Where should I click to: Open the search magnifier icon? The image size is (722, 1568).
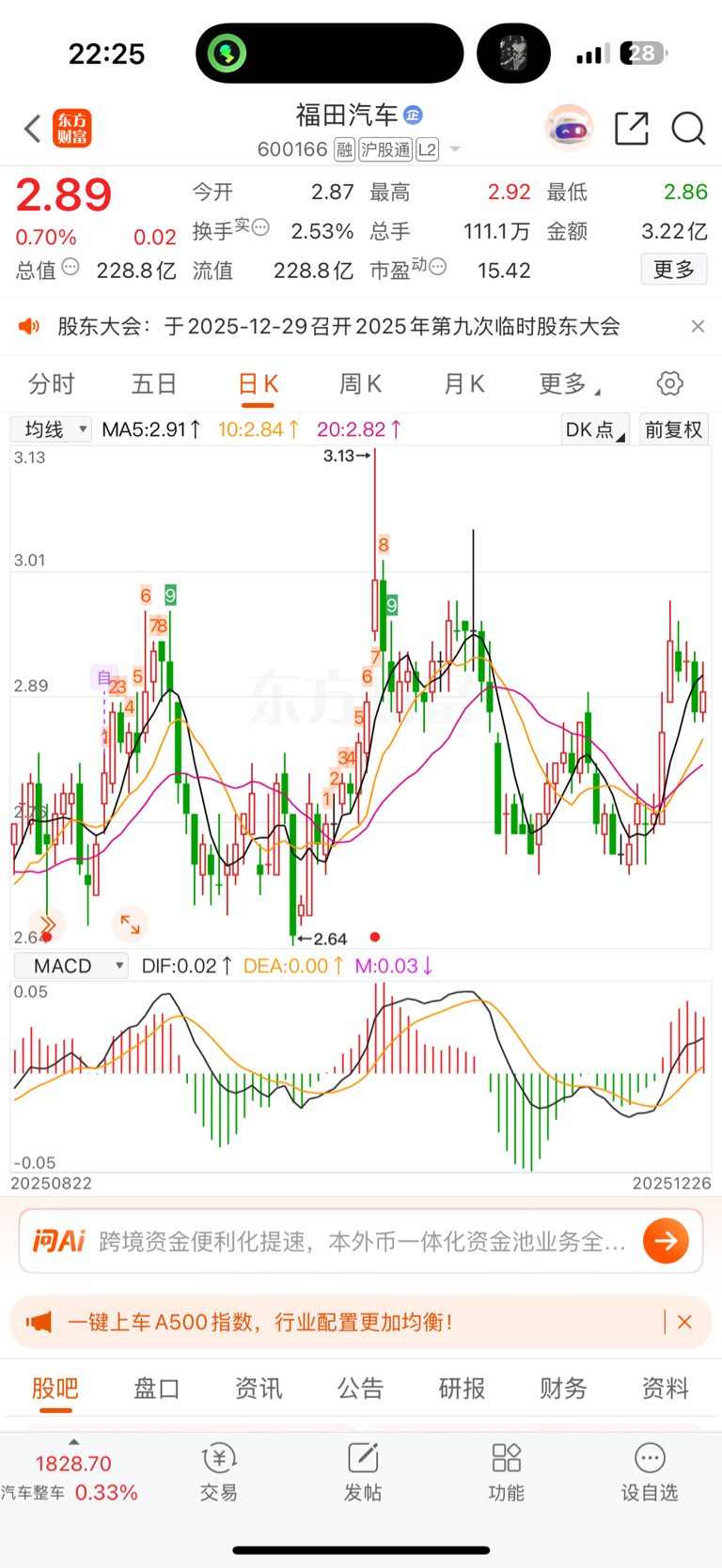pos(688,128)
